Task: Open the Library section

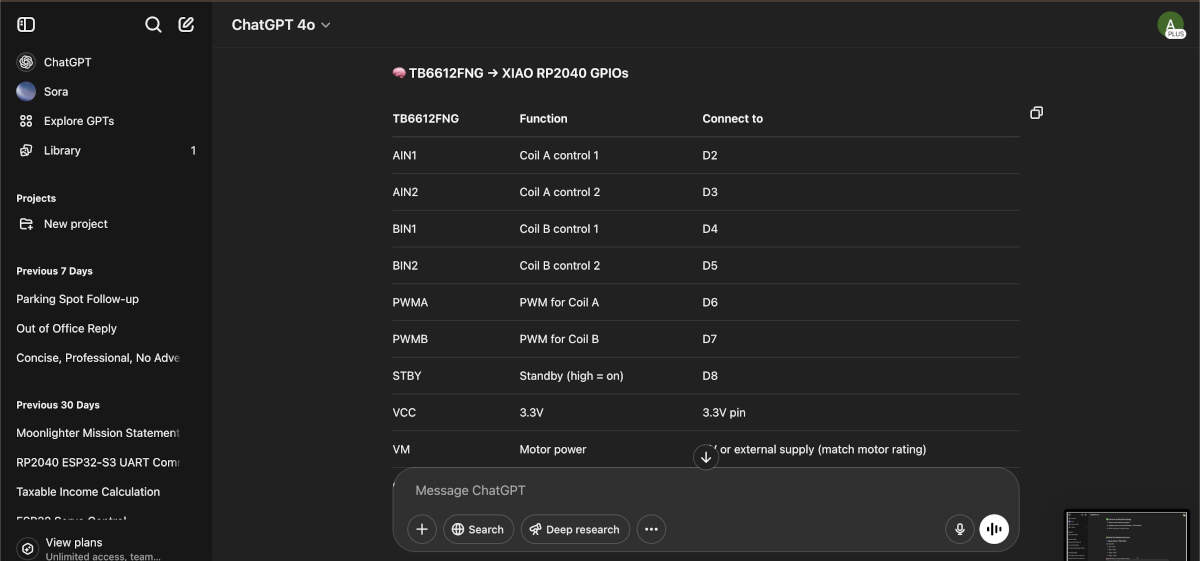Action: 106,150
